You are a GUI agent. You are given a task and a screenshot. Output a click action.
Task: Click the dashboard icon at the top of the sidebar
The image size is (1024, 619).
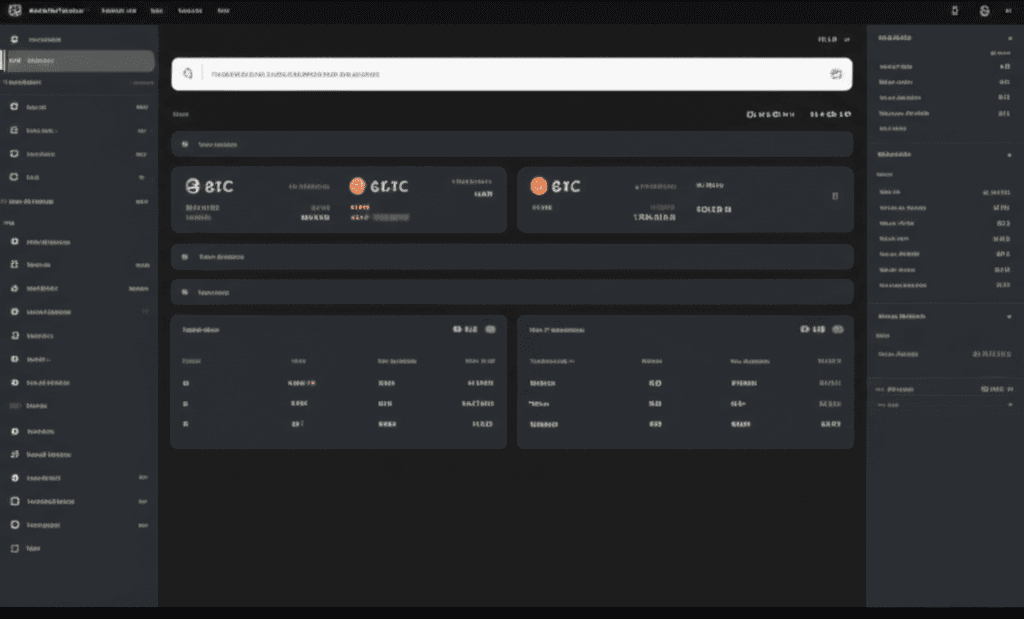(13, 37)
